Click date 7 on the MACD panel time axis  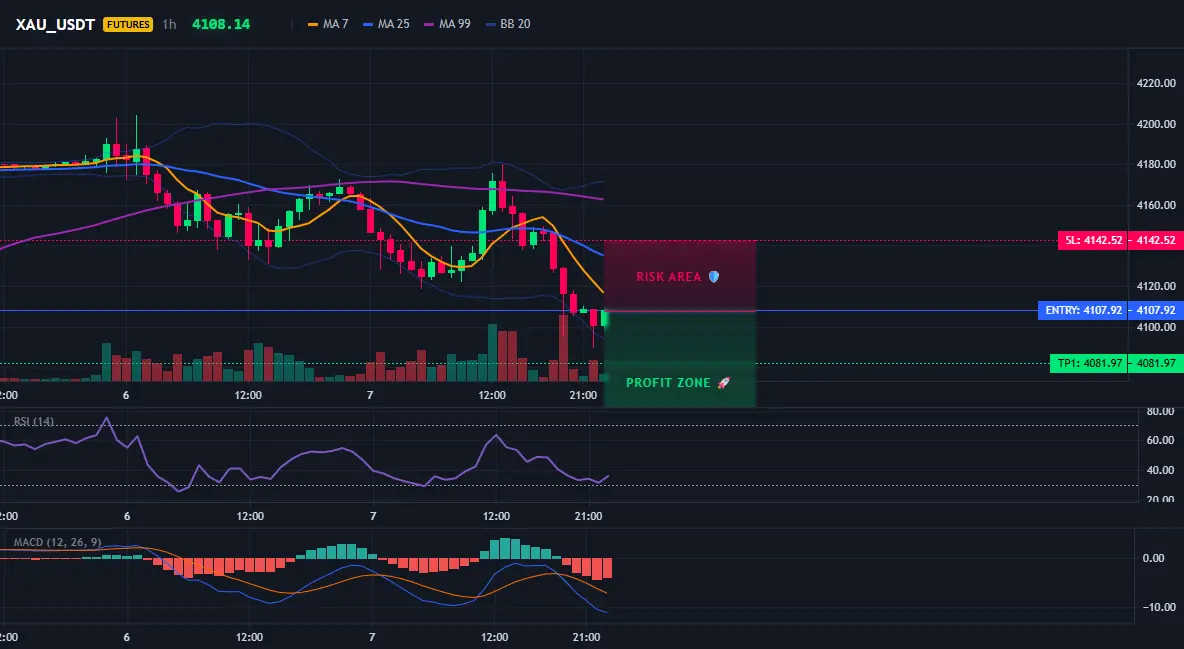tap(372, 638)
